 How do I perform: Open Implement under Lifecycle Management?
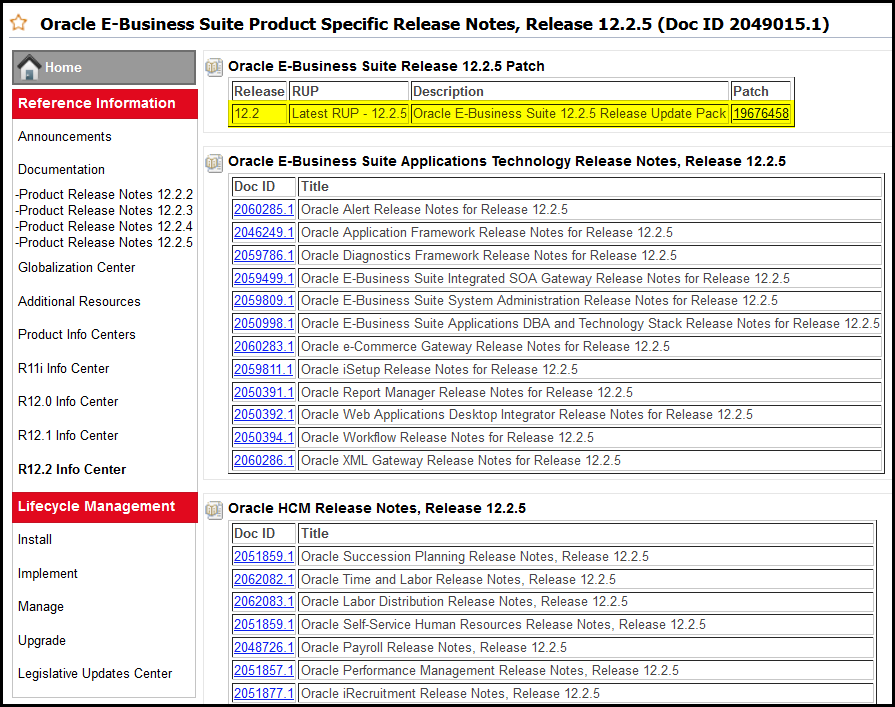[x=47, y=573]
